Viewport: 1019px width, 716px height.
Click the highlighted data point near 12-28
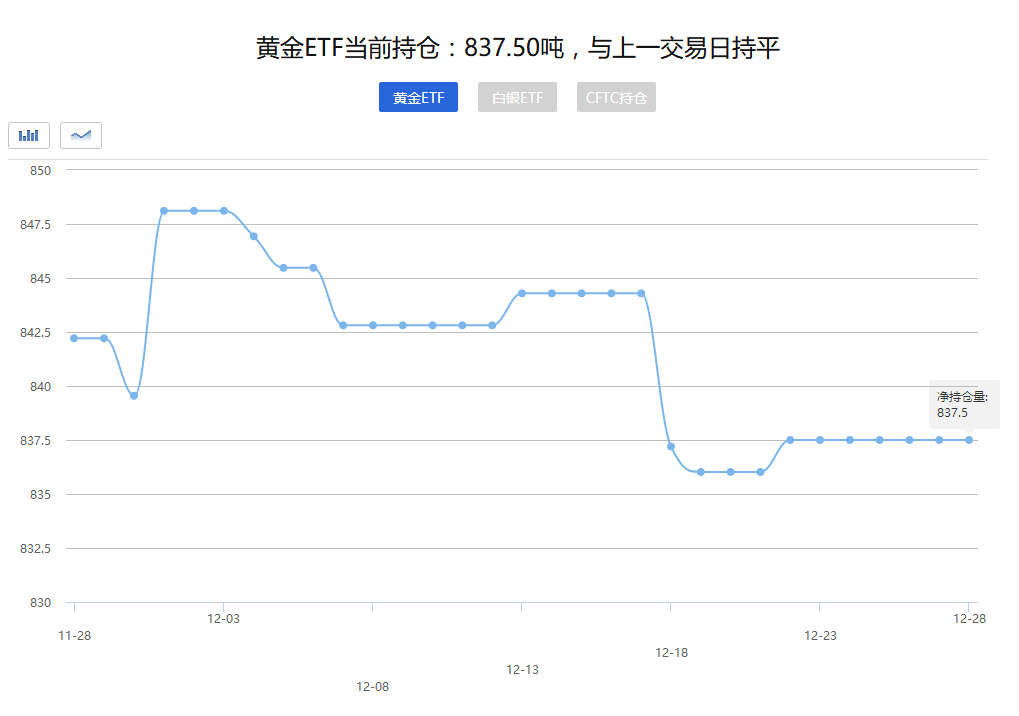pos(967,438)
